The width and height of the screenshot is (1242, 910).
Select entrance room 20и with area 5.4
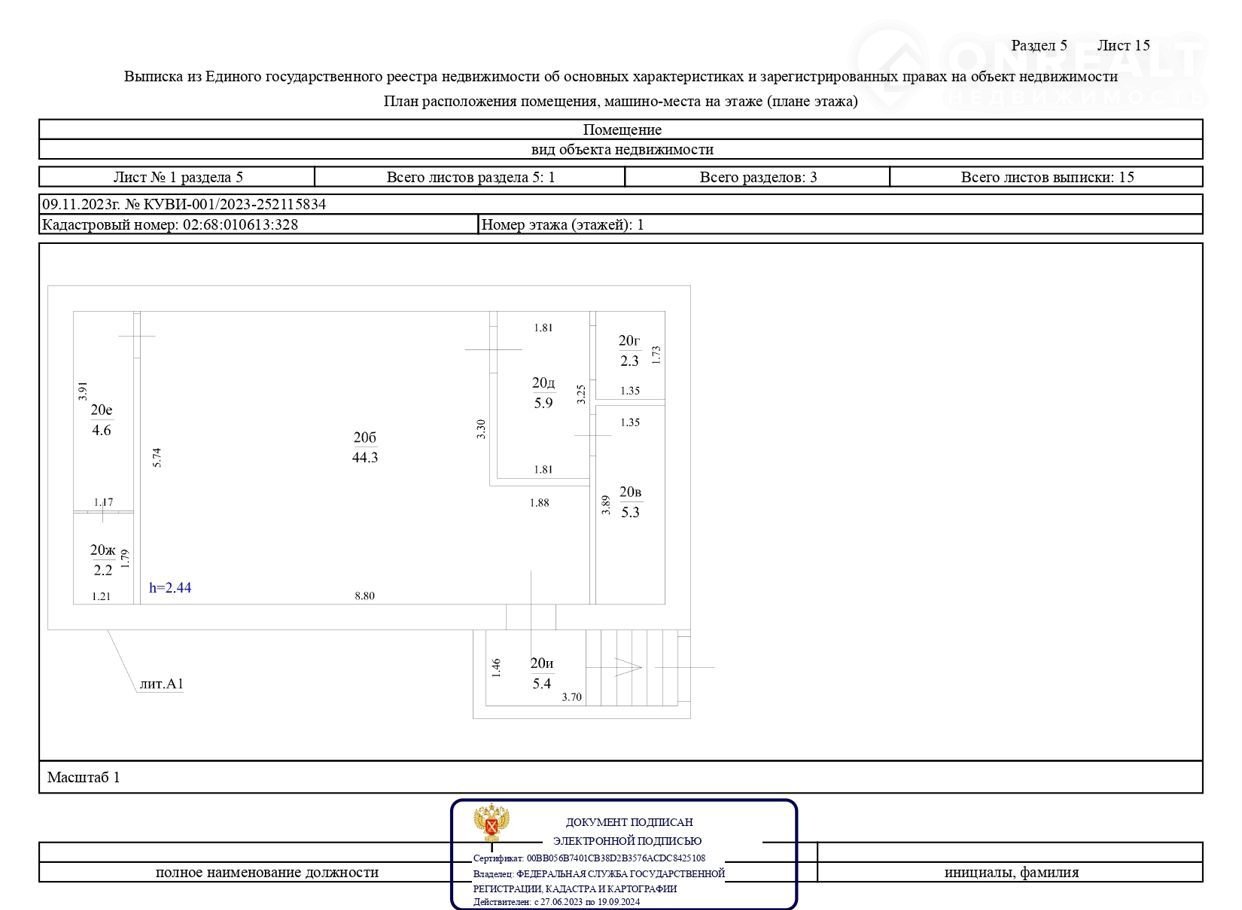click(541, 673)
